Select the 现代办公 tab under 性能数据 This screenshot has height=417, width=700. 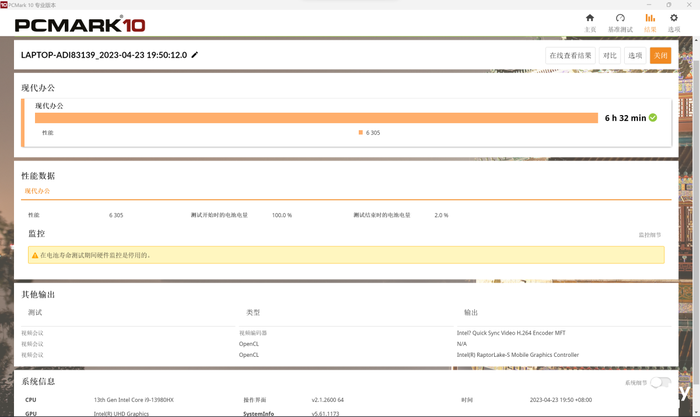[38, 191]
